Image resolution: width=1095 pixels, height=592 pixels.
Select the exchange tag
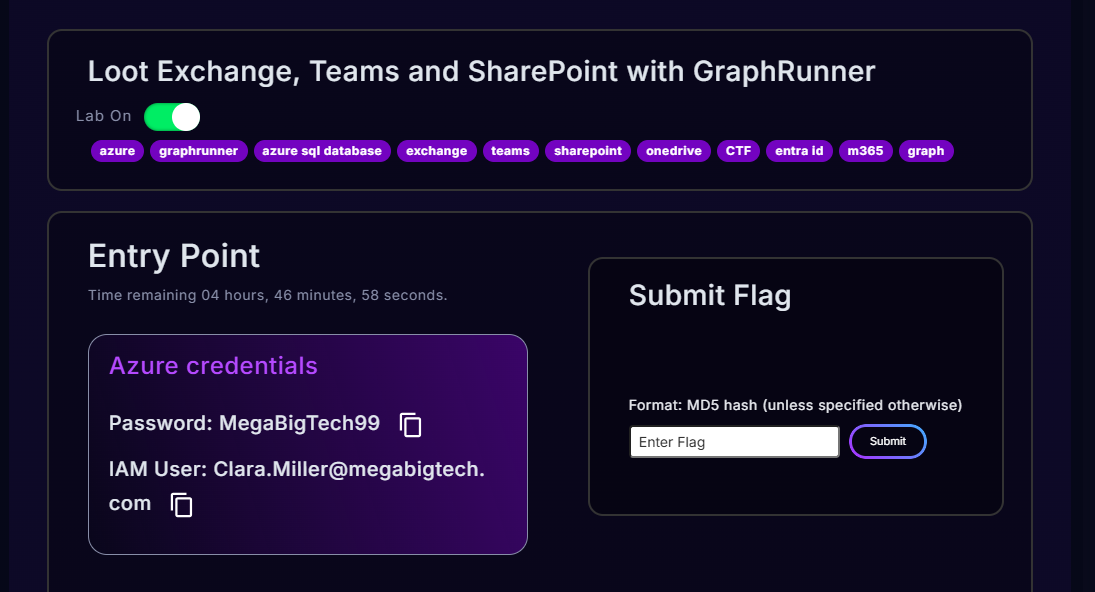click(x=436, y=151)
